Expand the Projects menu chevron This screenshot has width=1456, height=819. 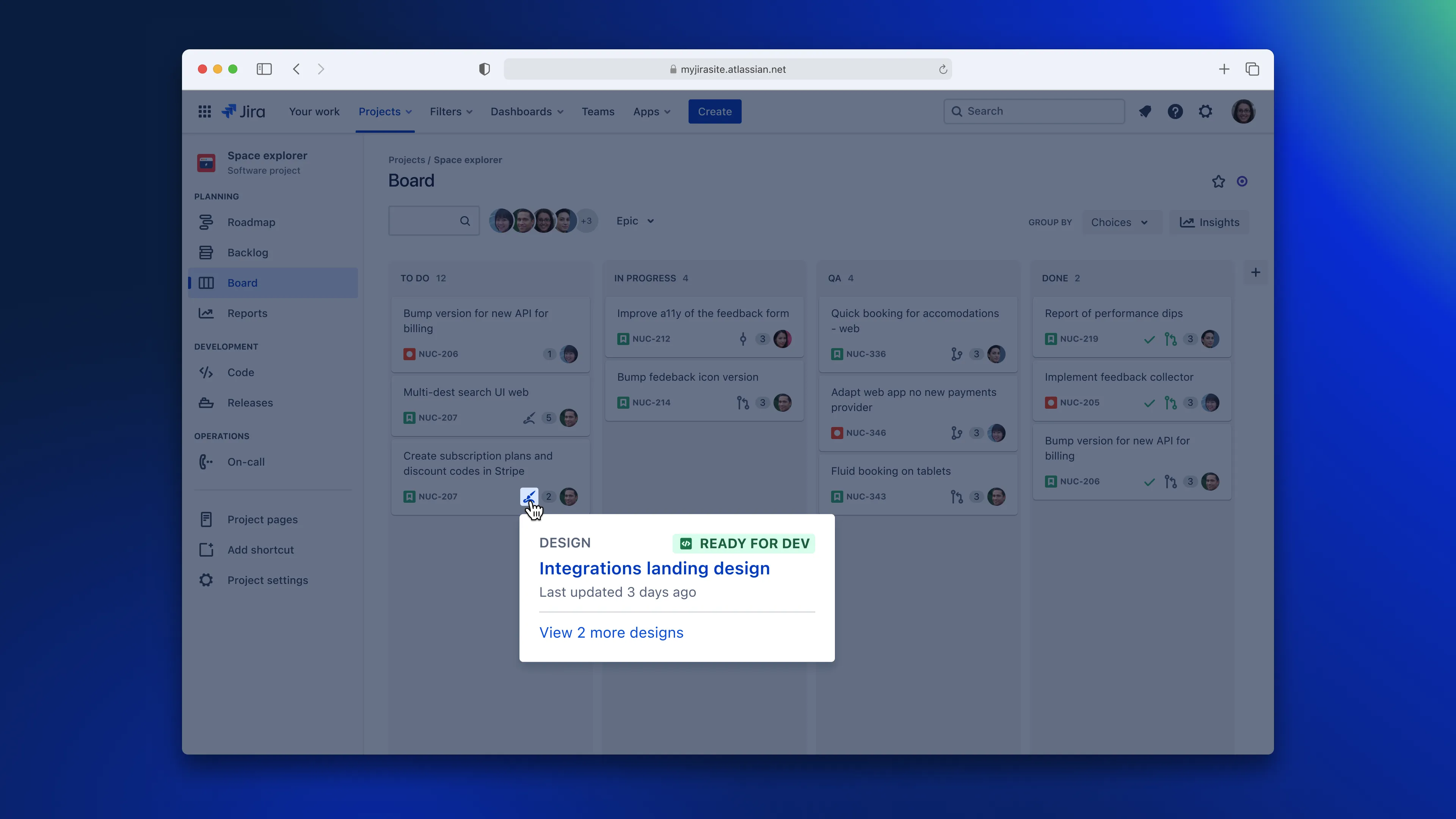click(409, 111)
